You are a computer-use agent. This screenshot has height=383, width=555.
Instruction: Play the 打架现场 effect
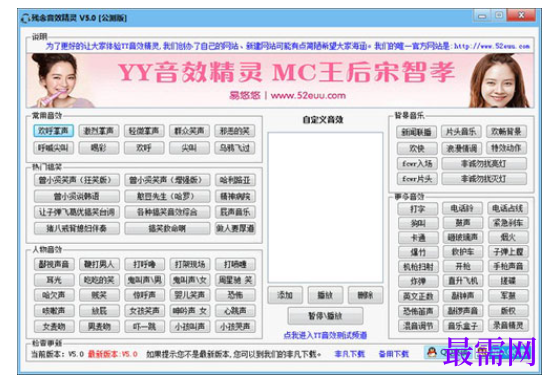[x=190, y=264]
